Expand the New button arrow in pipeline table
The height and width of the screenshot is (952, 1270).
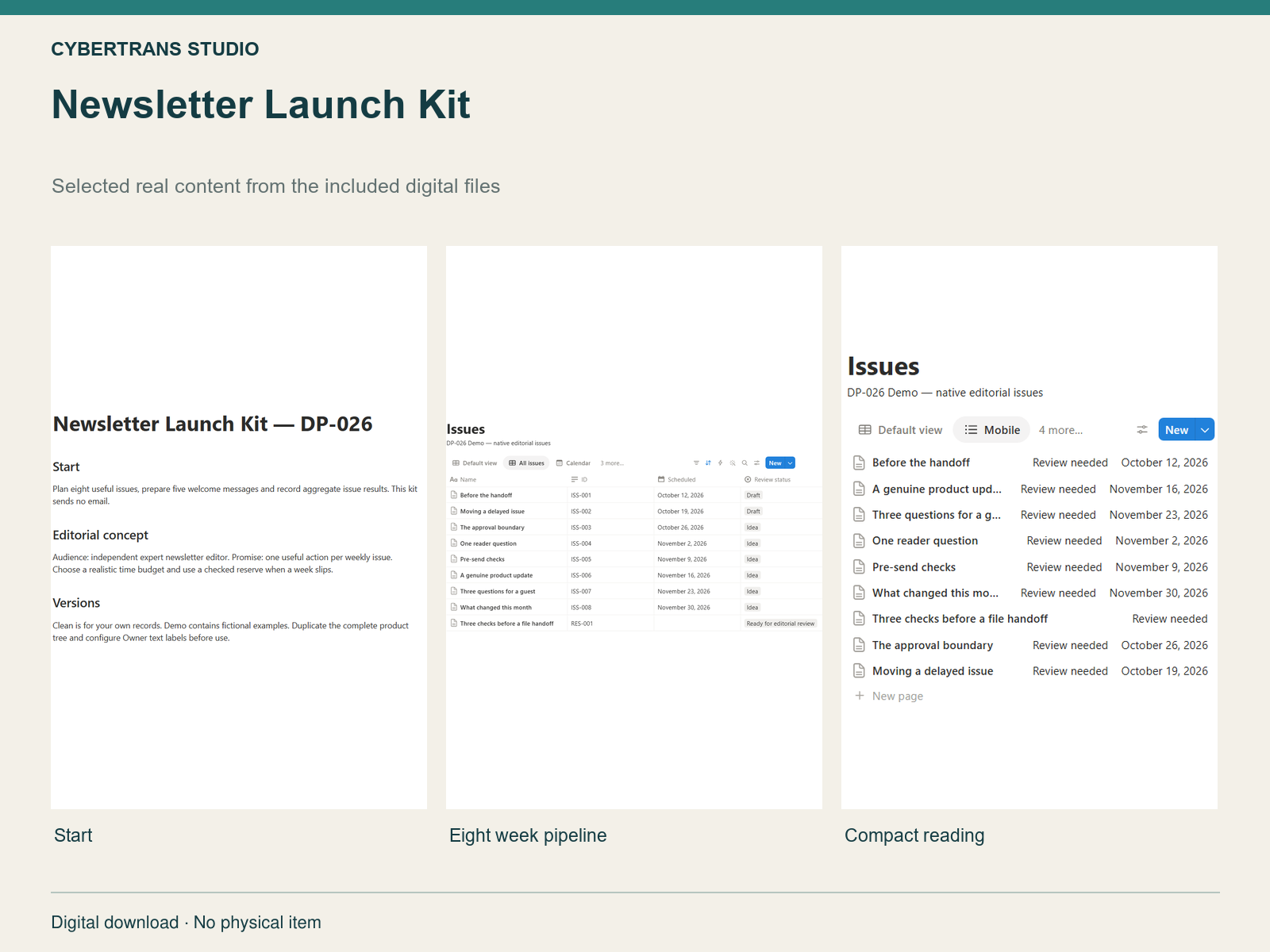click(x=791, y=463)
